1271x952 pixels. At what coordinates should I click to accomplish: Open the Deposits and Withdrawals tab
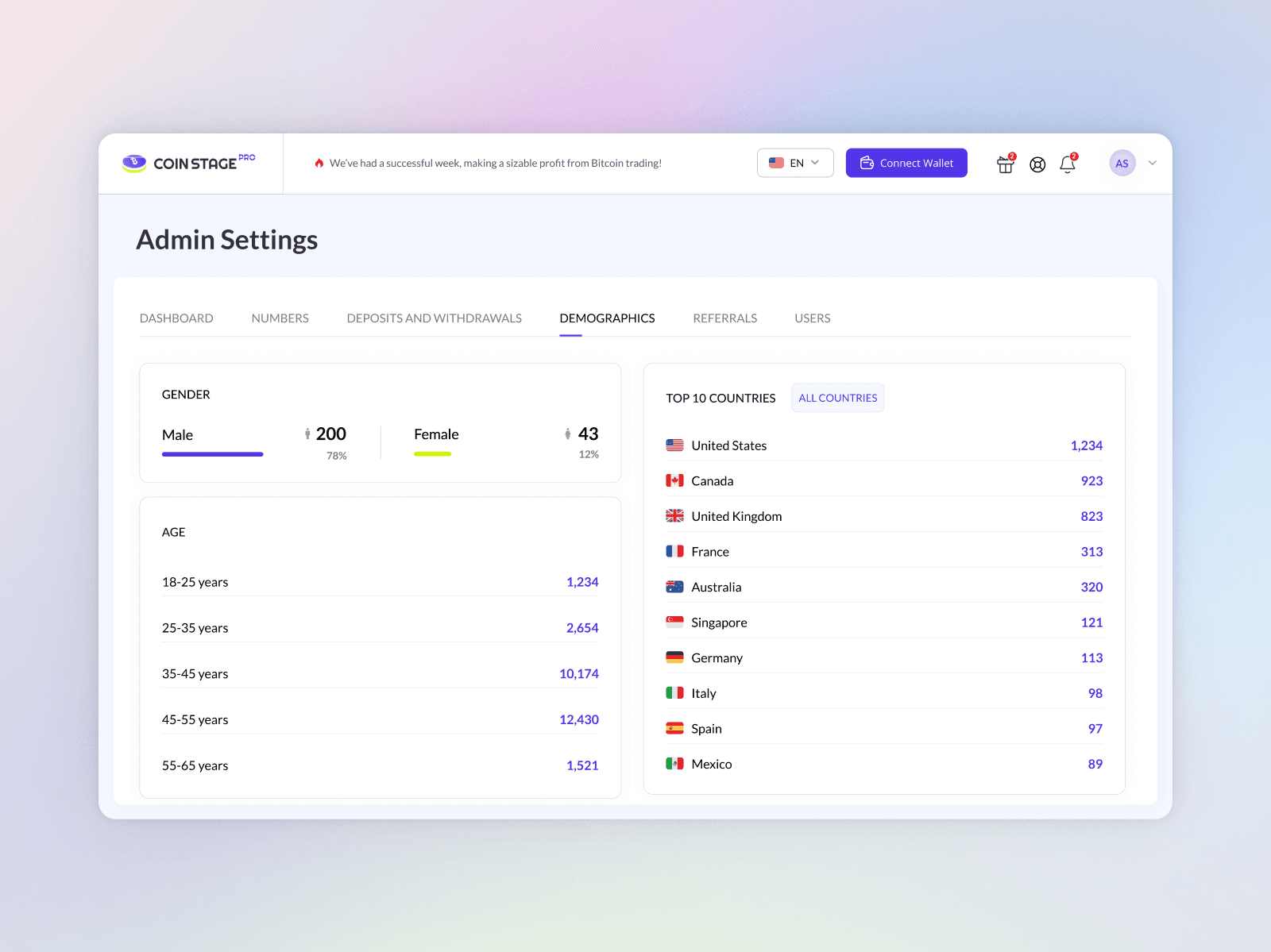tap(434, 318)
